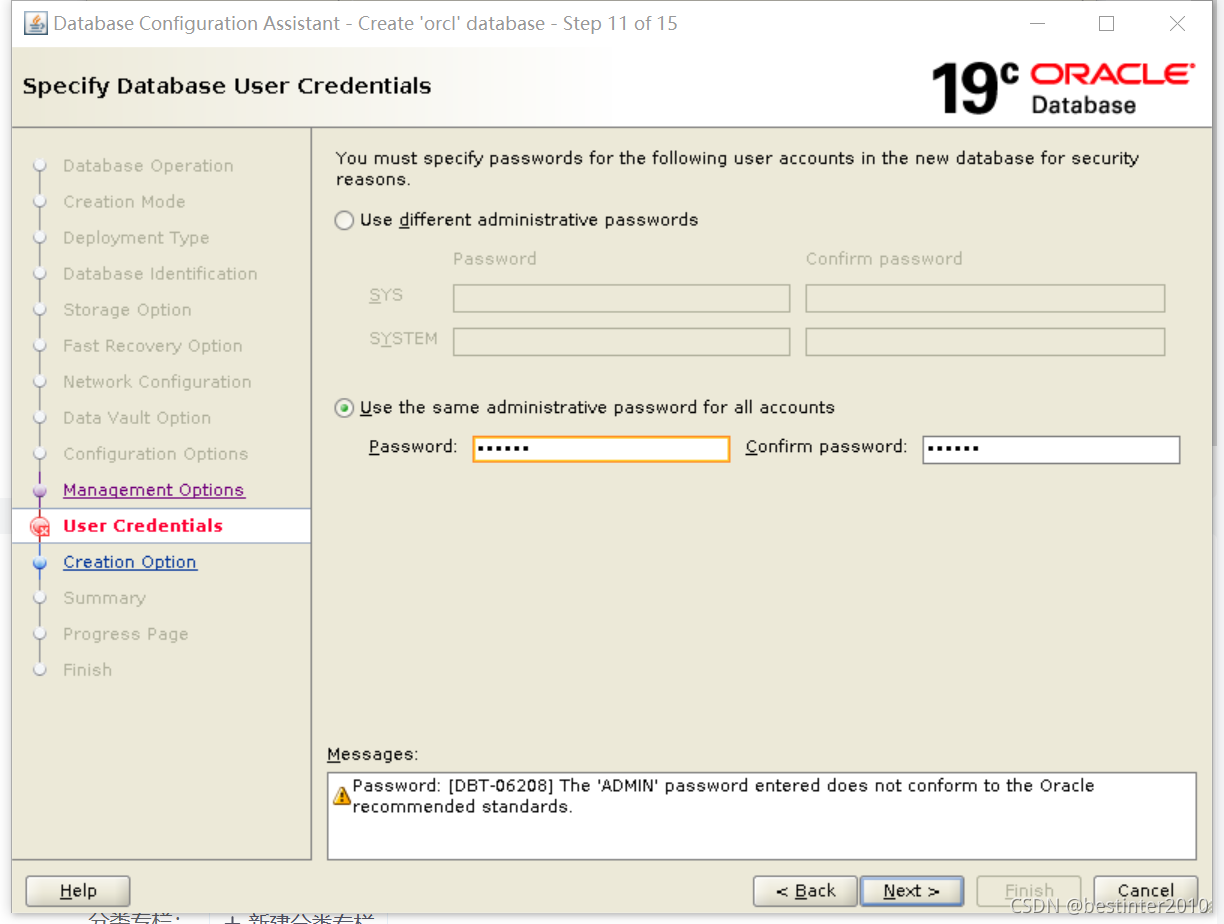This screenshot has height=924, width=1224.
Task: Click the 'Summary' step label
Action: [x=104, y=598]
